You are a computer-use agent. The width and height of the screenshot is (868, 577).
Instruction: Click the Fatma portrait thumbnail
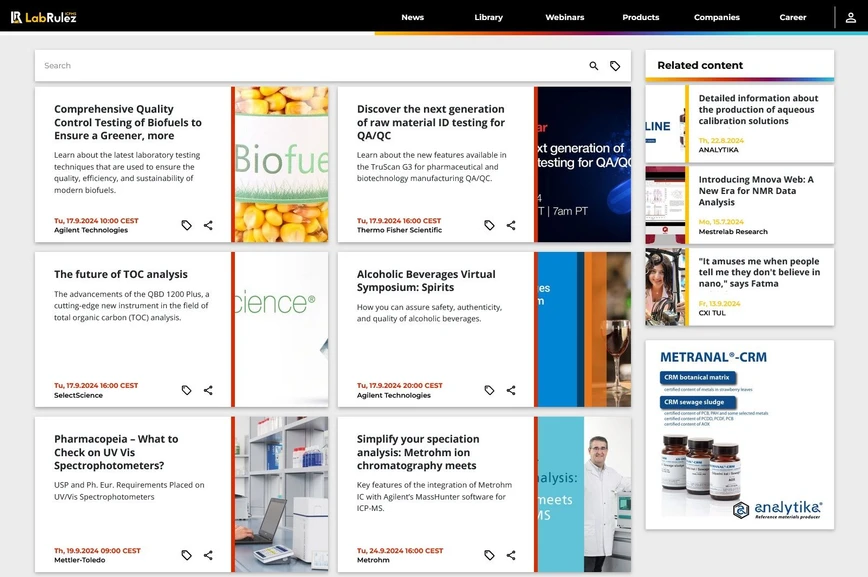(x=665, y=287)
